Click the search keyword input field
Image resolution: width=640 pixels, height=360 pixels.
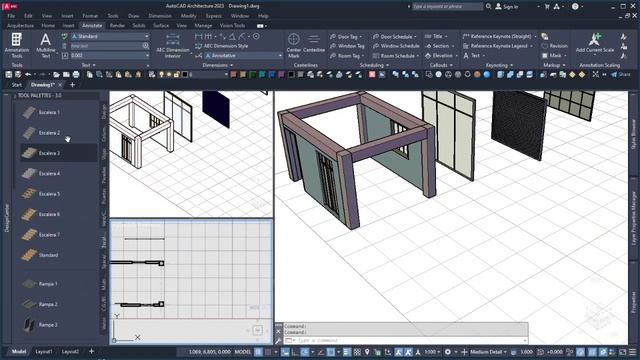coord(447,6)
